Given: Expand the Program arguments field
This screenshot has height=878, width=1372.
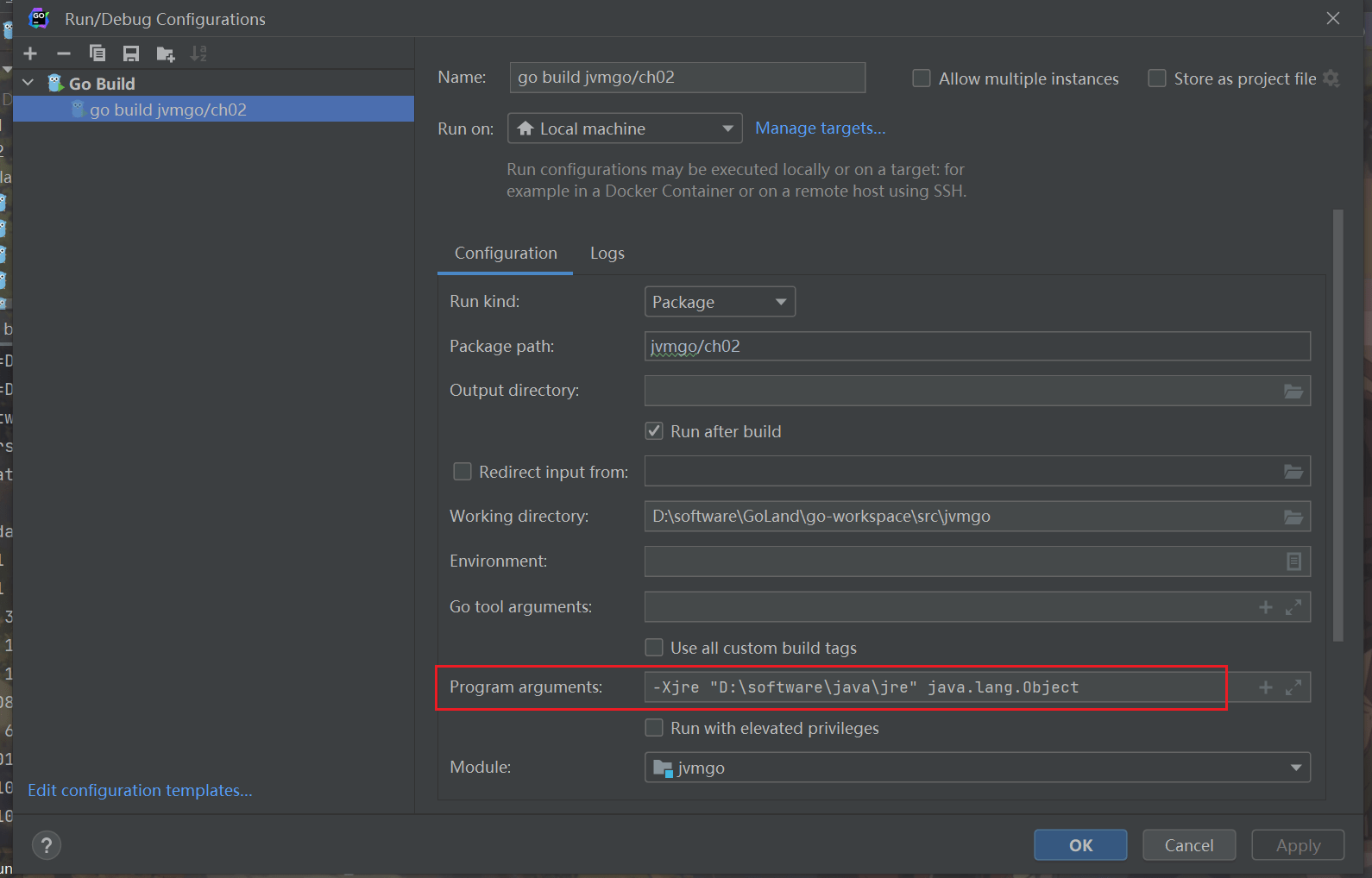Looking at the screenshot, I should (1293, 687).
